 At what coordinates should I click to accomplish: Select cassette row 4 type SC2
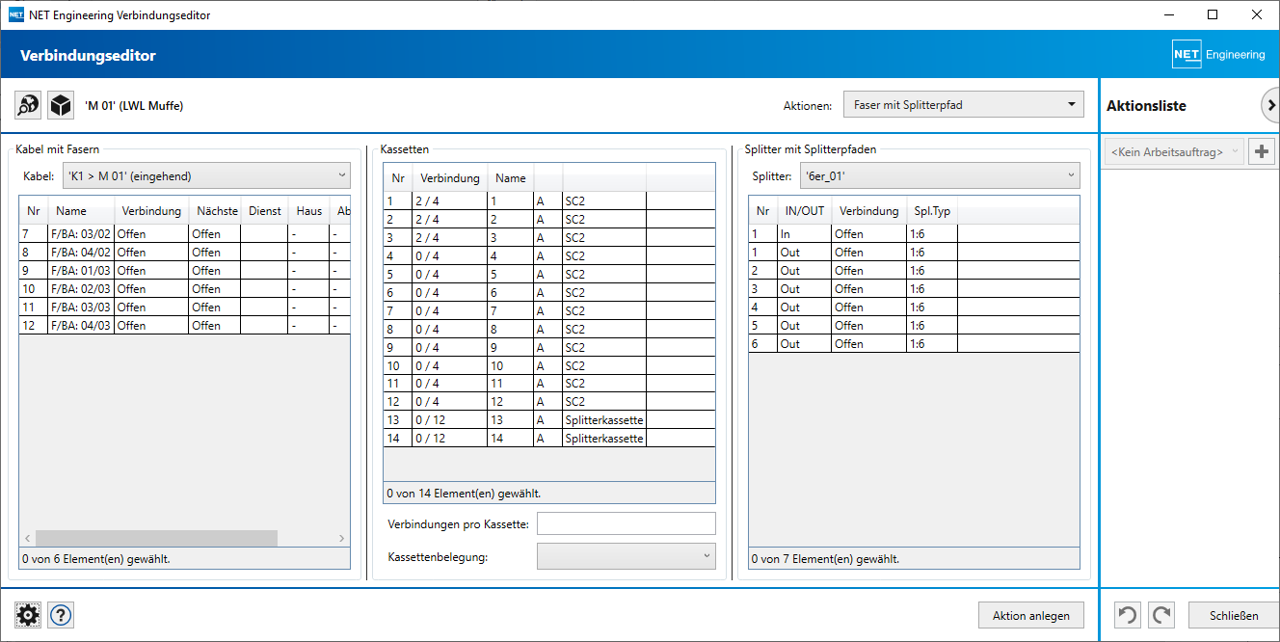click(549, 256)
